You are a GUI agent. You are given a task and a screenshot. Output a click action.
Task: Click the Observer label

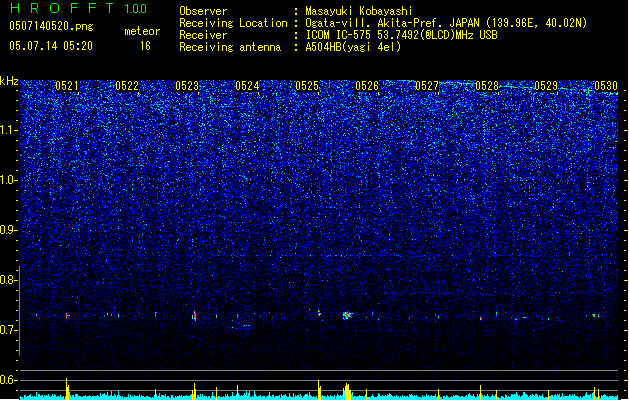(x=203, y=11)
